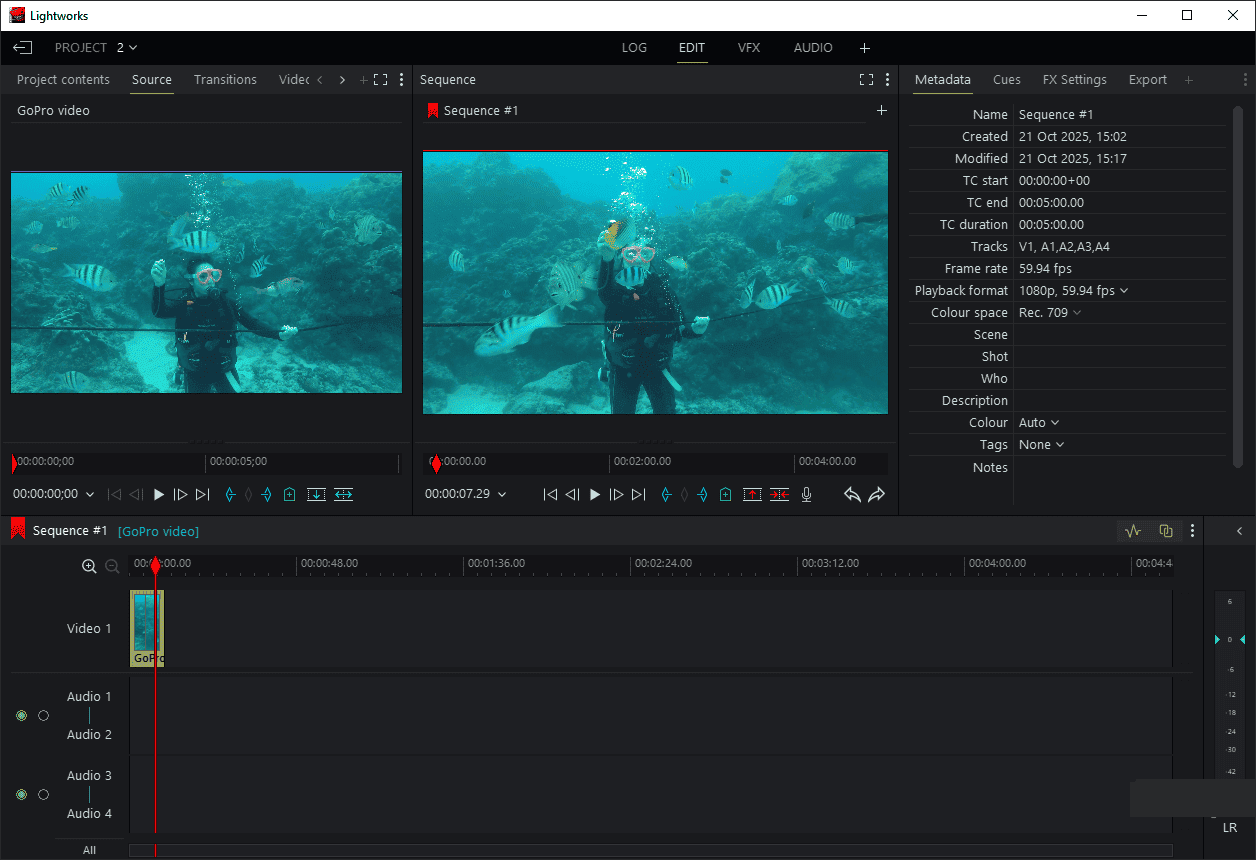Screen dimensions: 1256x860
Task: Open the Export panel
Action: tap(1147, 79)
